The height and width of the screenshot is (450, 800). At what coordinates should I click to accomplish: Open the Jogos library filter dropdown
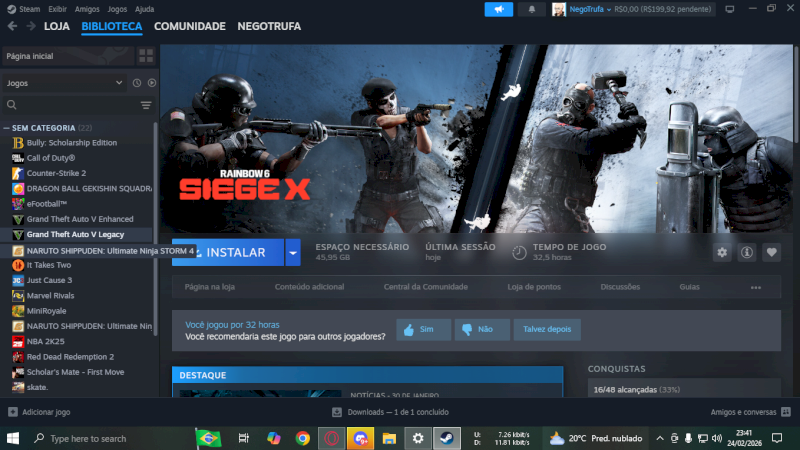[x=64, y=83]
